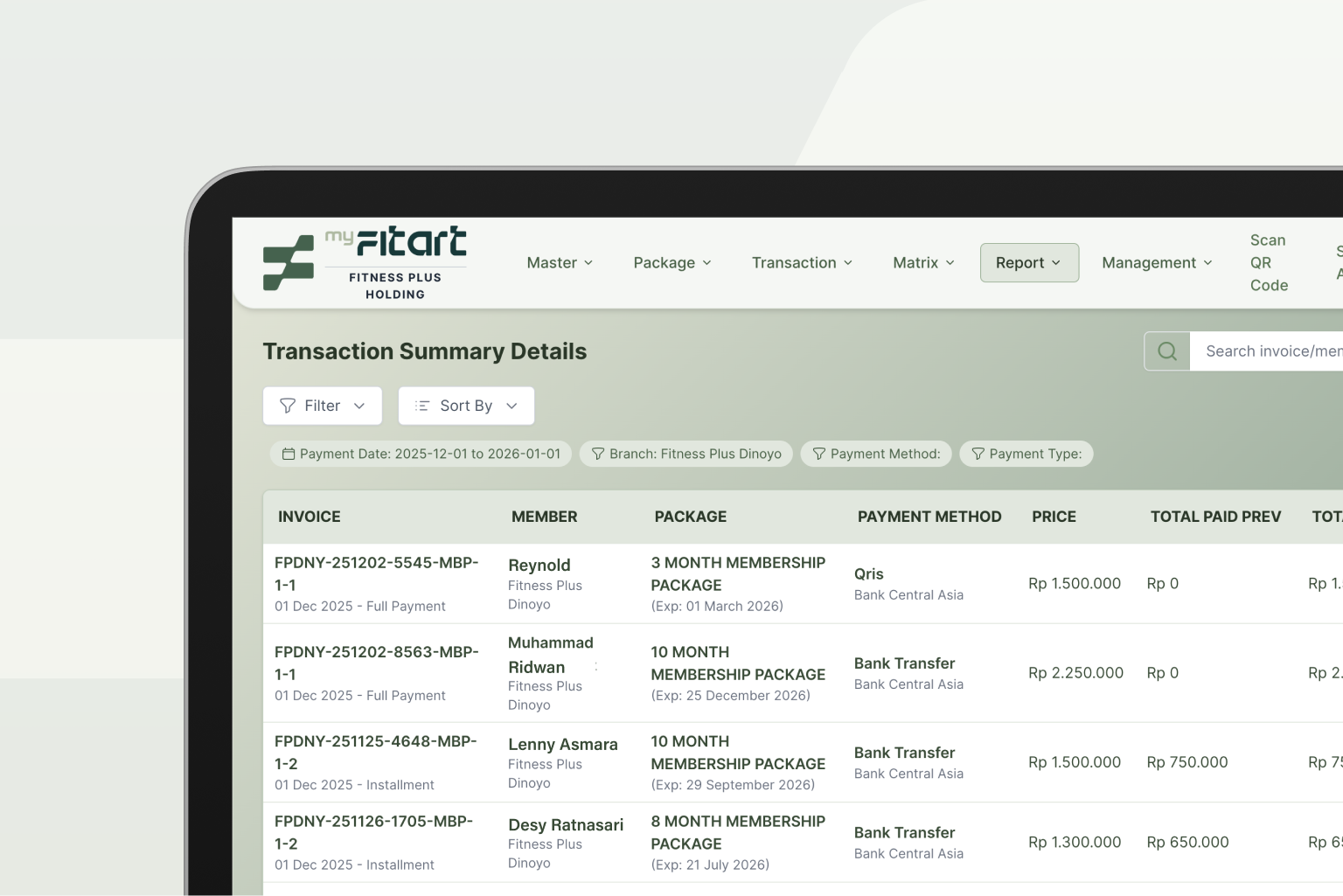Click the funnel icon on Branch chip
Screen dimensions: 1343x896
[x=598, y=454]
